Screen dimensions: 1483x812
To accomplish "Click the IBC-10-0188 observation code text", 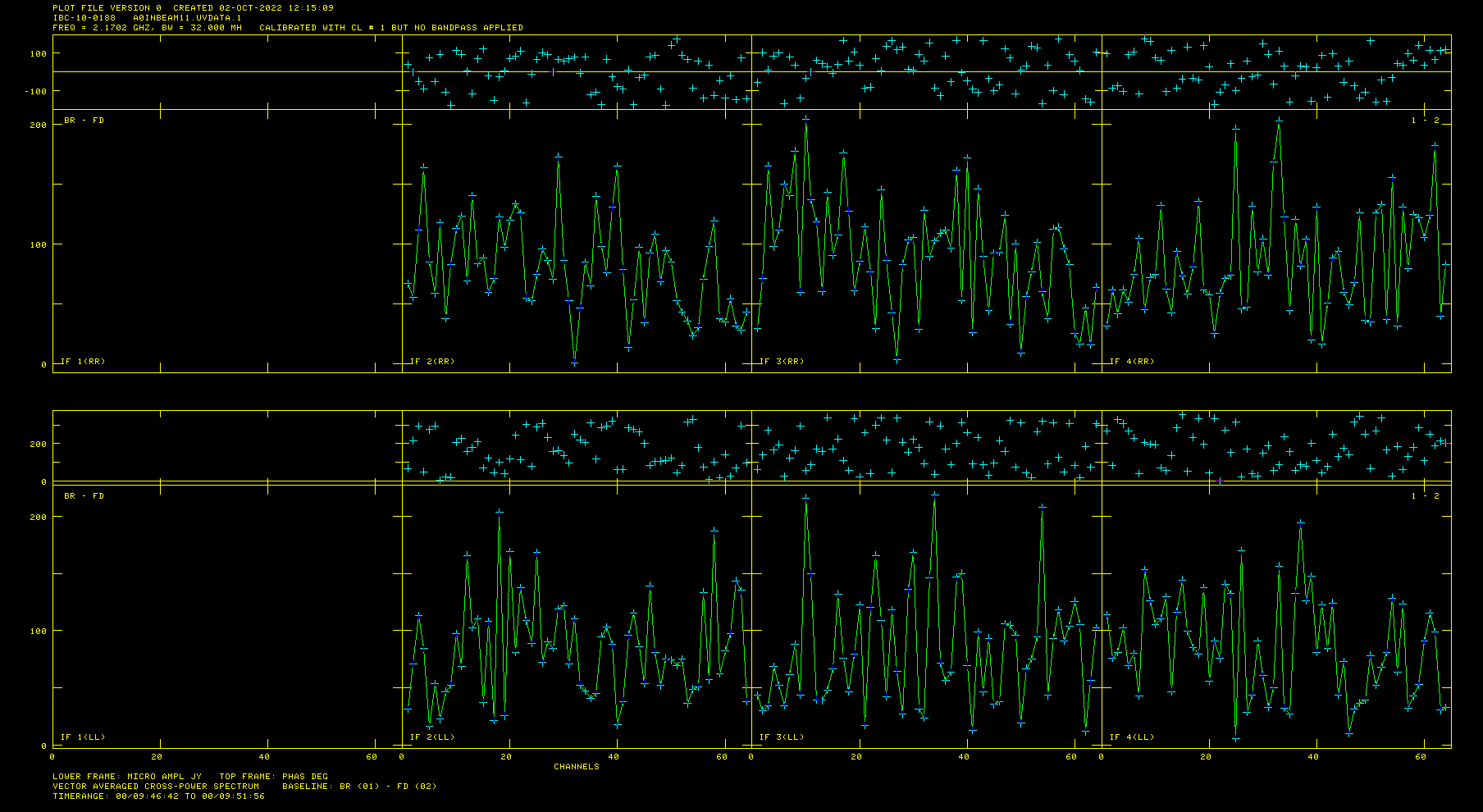I will pos(84,18).
